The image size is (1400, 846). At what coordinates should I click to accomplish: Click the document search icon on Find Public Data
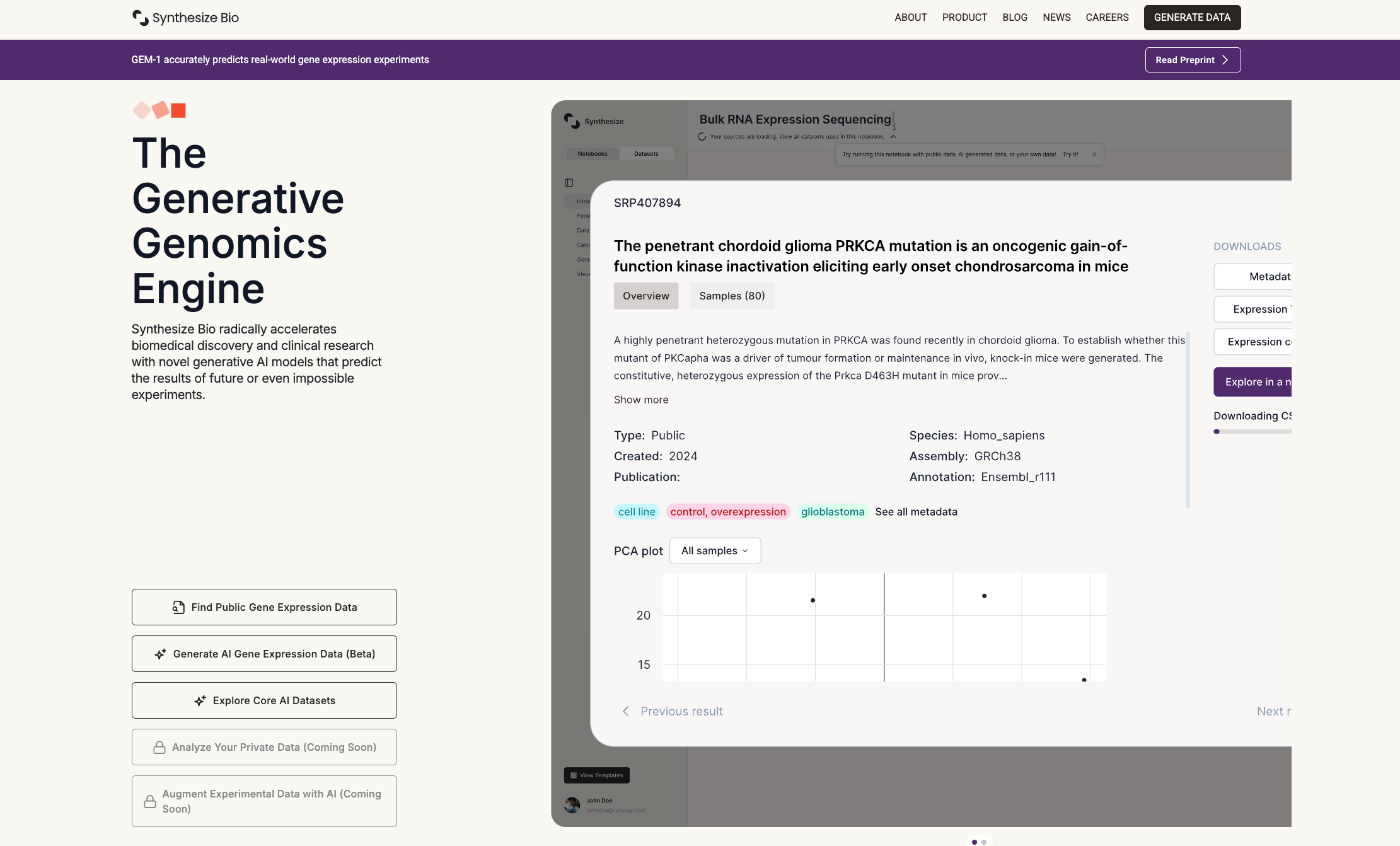coord(178,607)
